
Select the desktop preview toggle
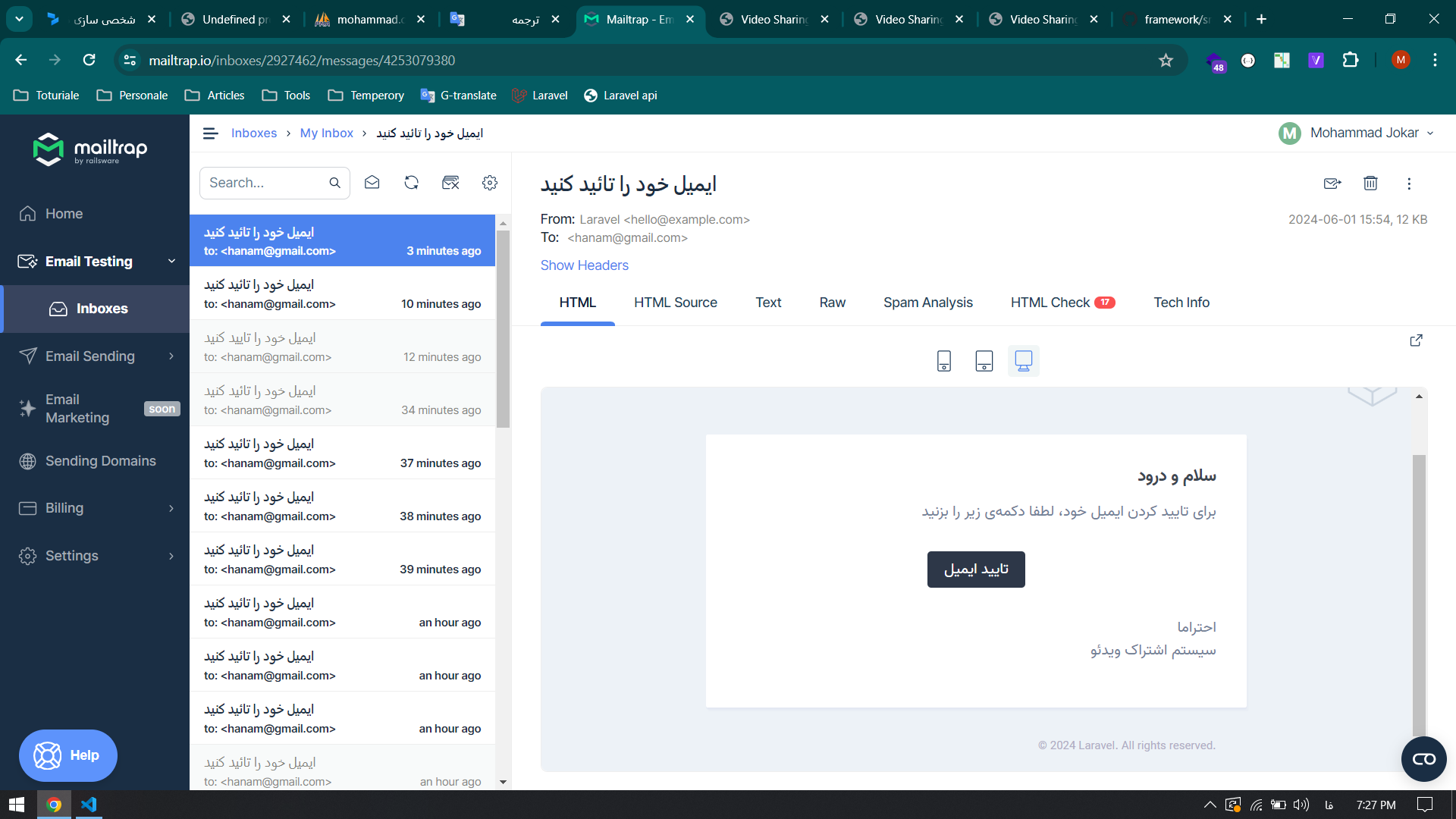click(x=1023, y=360)
